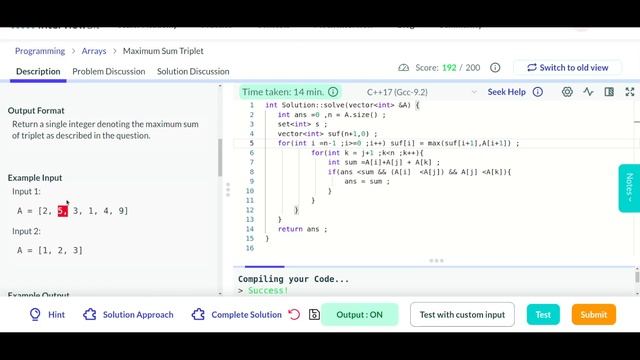
Task: Open the Seek Help info icon
Action: [x=538, y=92]
